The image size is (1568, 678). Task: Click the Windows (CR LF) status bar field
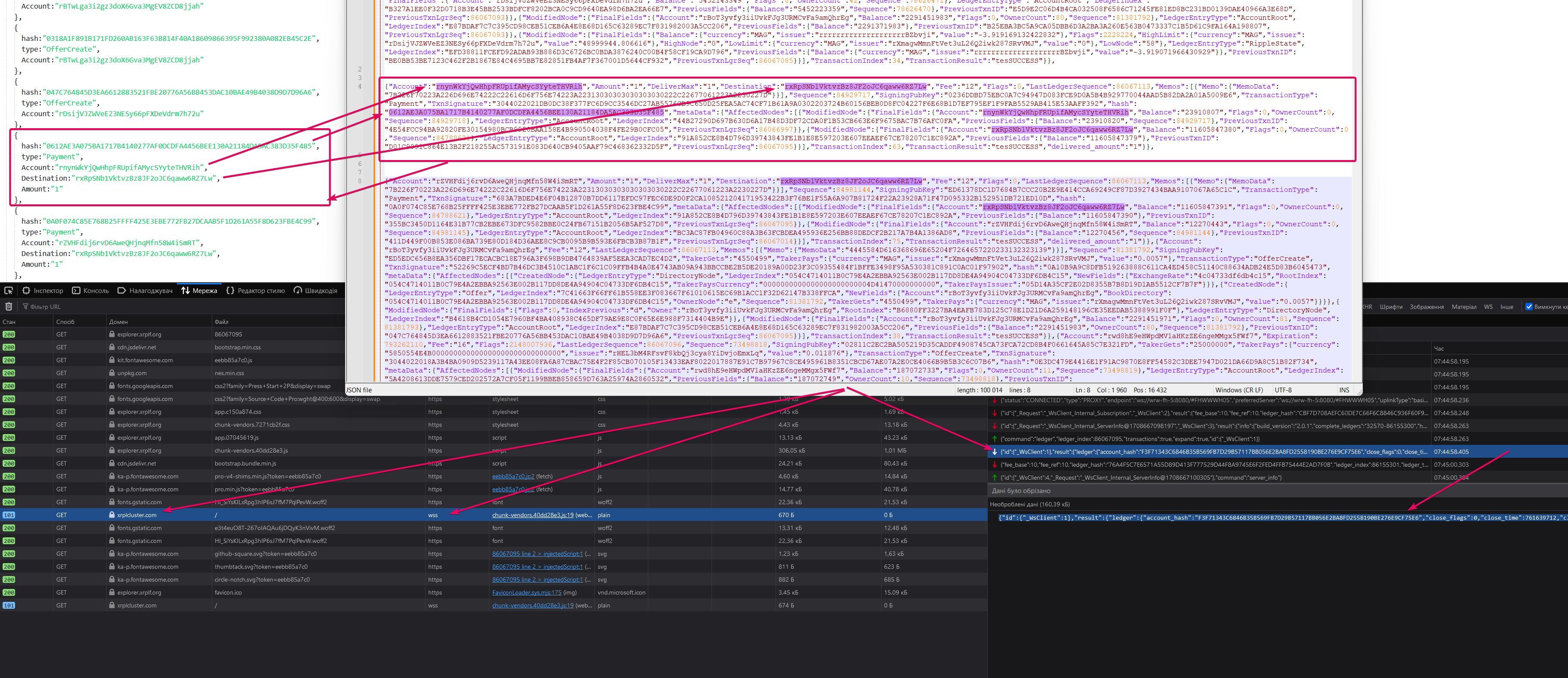(1239, 390)
